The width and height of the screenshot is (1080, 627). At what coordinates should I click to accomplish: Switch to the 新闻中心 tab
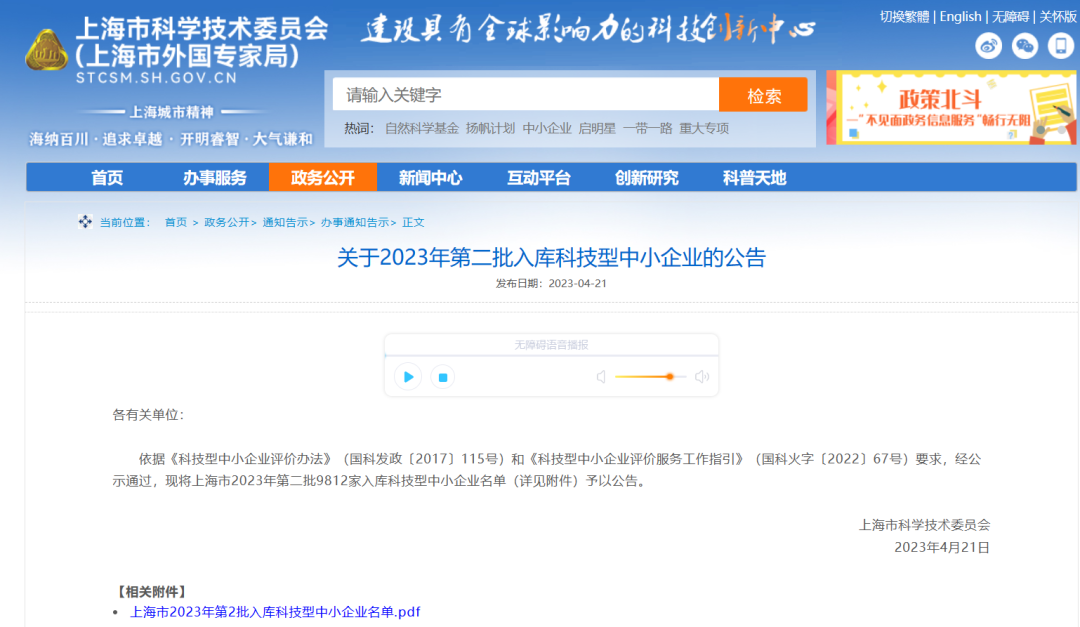(429, 178)
